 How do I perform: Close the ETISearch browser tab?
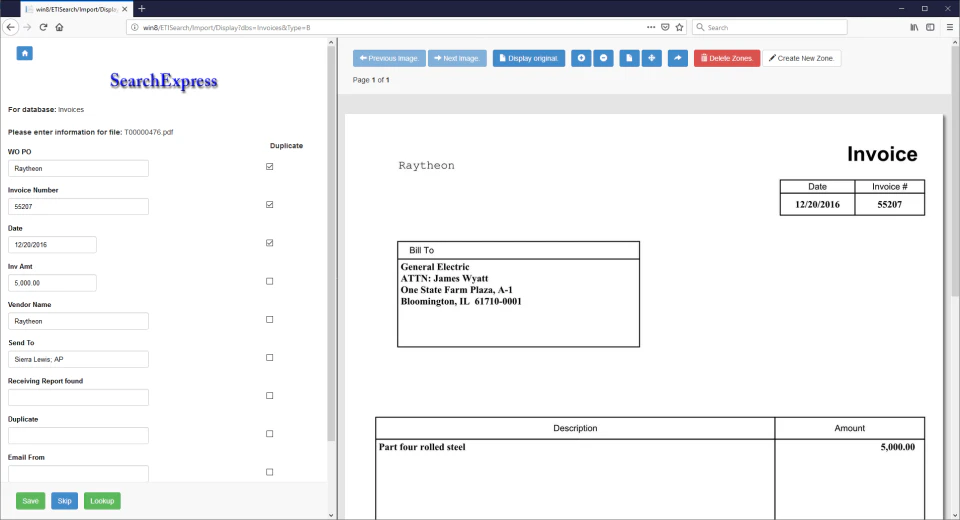point(124,9)
